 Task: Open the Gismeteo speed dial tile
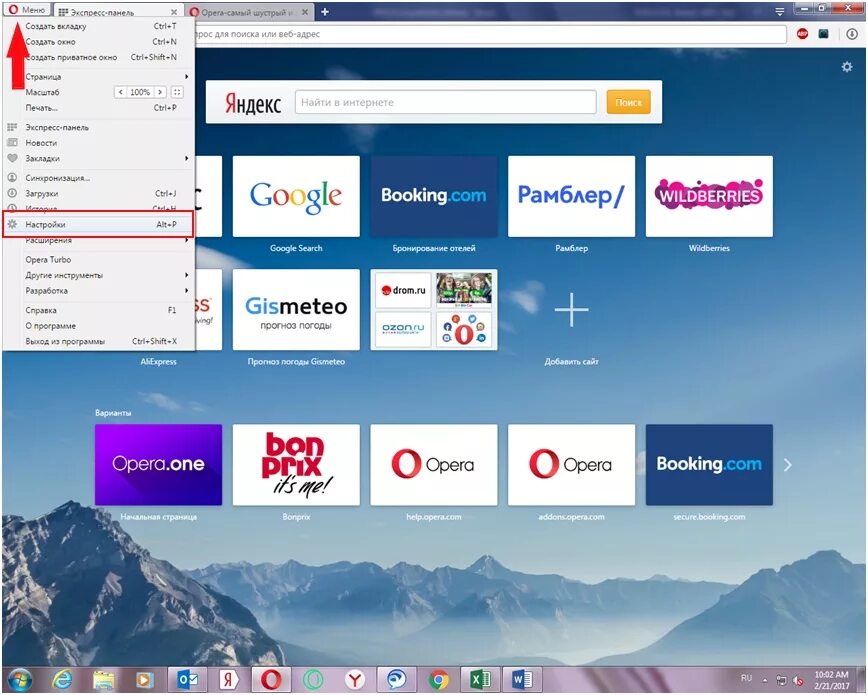point(296,310)
